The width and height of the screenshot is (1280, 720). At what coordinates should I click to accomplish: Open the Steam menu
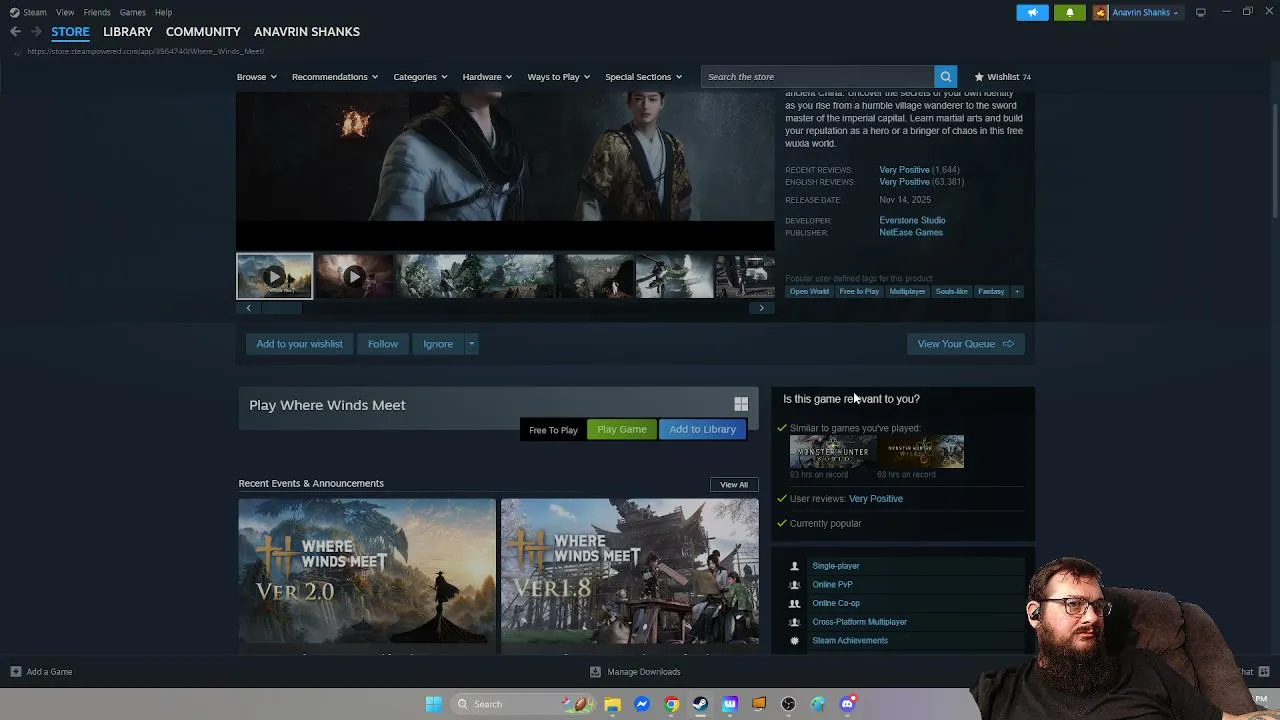tap(35, 12)
